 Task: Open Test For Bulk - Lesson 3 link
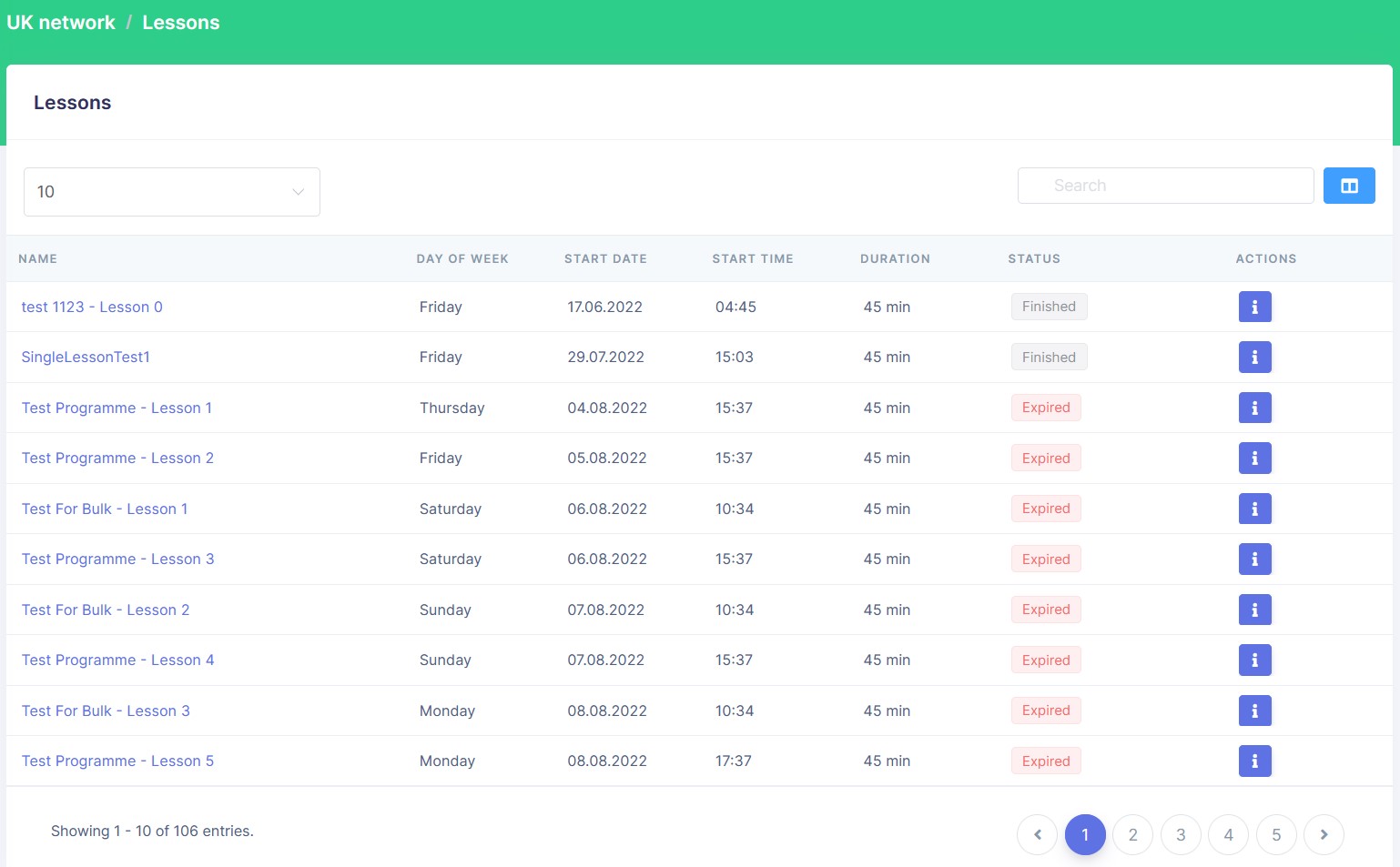pyautogui.click(x=106, y=711)
